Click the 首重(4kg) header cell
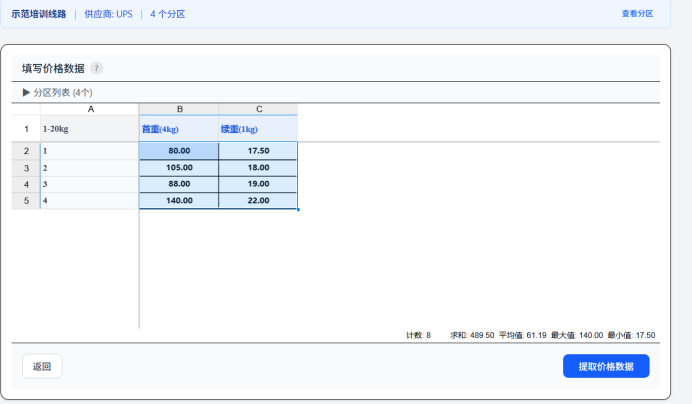This screenshot has width=692, height=404. point(179,129)
